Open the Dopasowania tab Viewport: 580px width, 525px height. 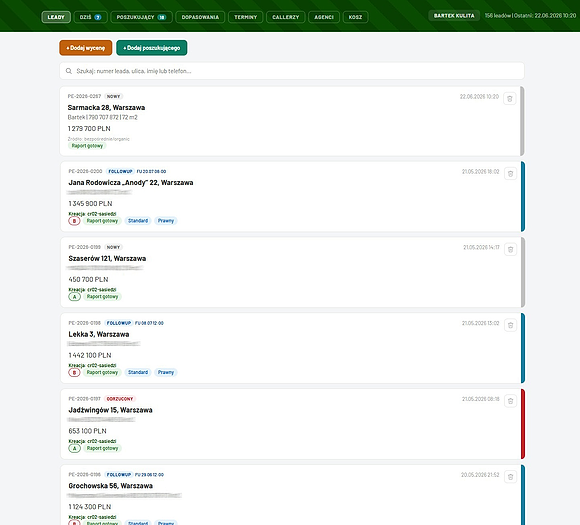(x=200, y=17)
